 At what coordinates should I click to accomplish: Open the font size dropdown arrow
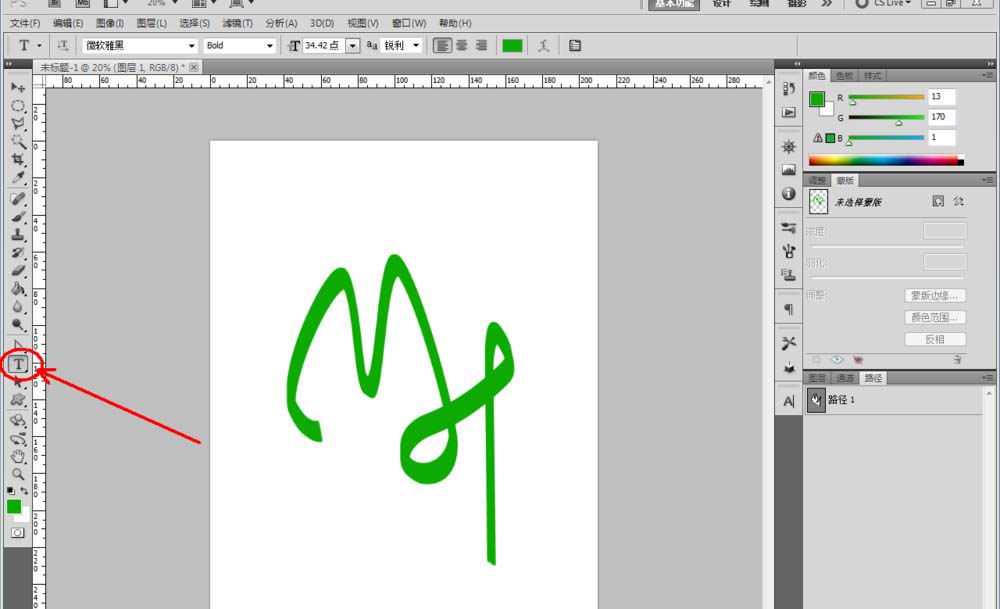353,46
